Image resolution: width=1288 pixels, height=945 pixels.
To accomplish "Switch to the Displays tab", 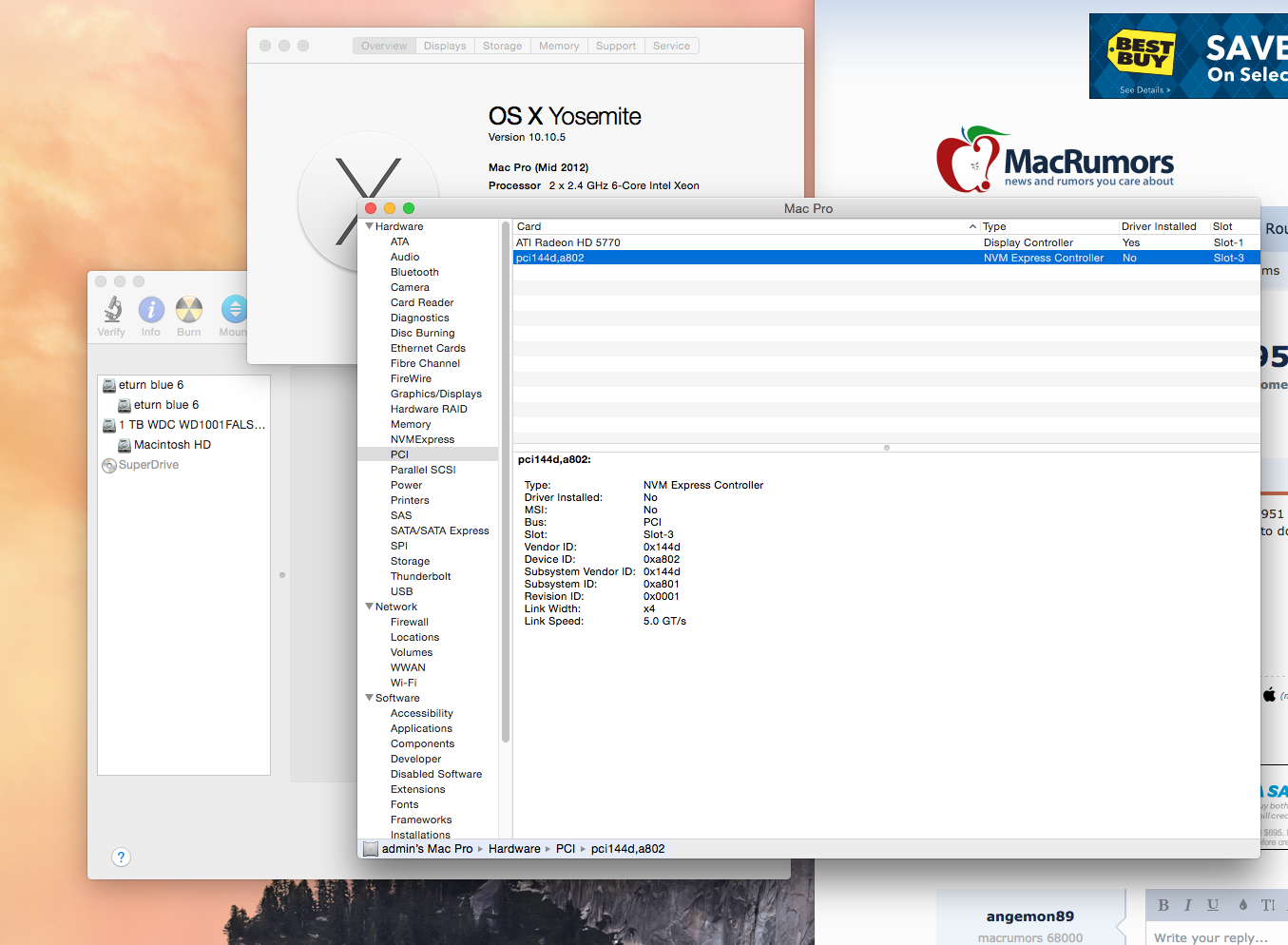I will click(445, 46).
